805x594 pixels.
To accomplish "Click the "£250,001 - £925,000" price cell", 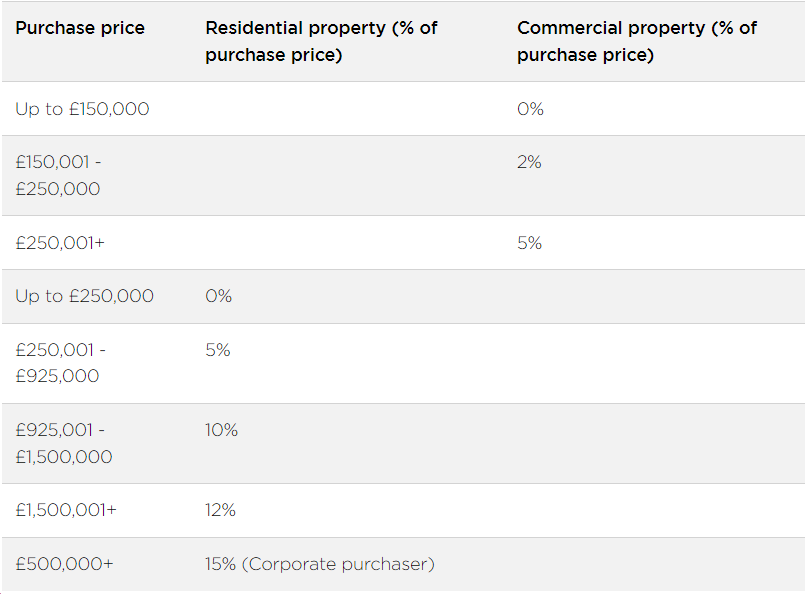I will pos(60,363).
